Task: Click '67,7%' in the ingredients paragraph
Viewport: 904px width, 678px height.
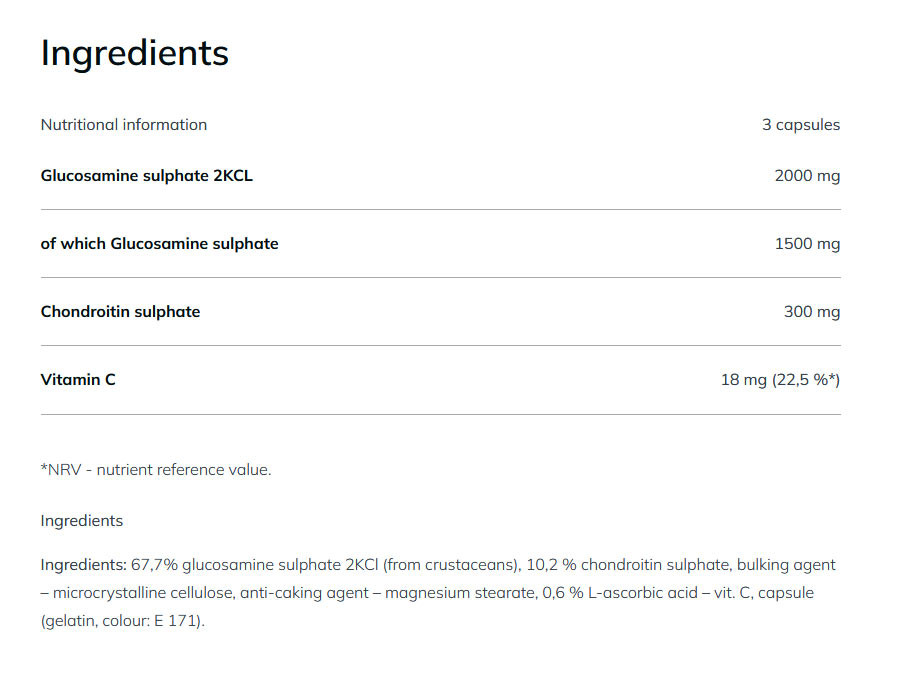Action: 155,565
